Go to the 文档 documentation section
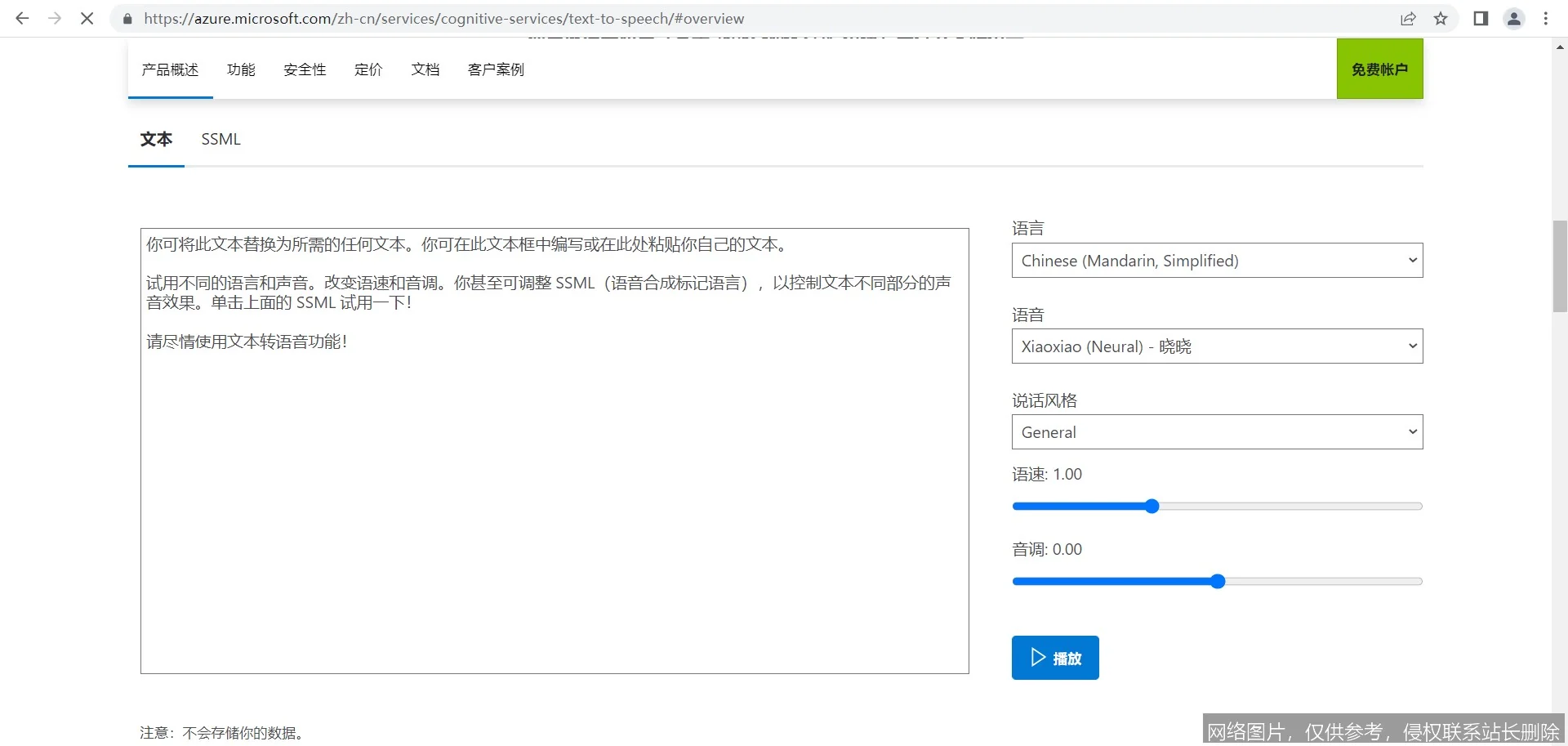The width and height of the screenshot is (1568, 746). click(x=424, y=69)
